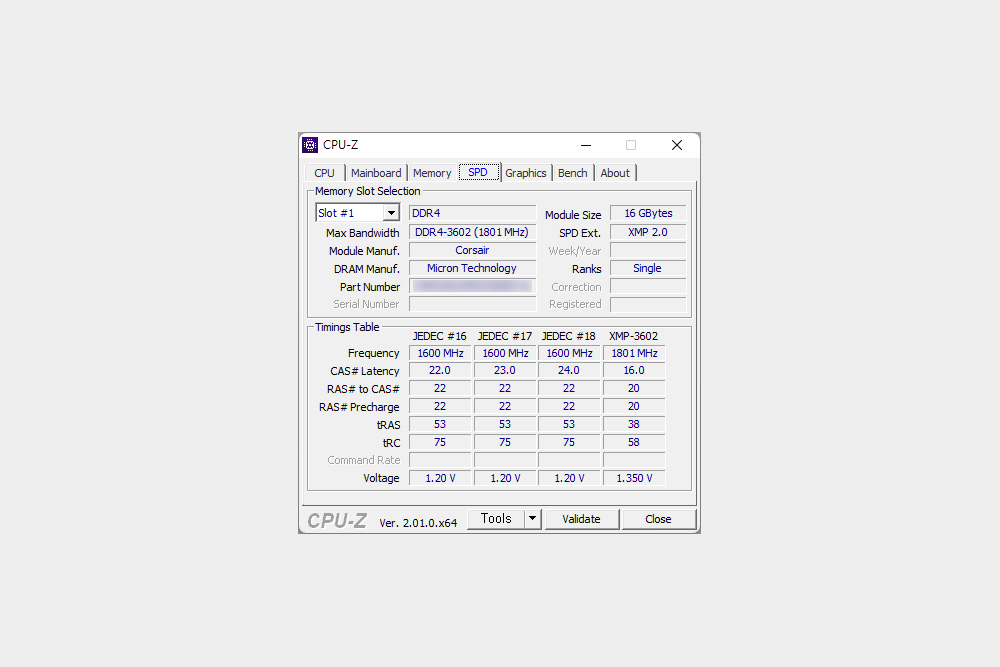Screen dimensions: 1000x667
Task: Click the JEDEC #16 column header
Action: point(439,336)
